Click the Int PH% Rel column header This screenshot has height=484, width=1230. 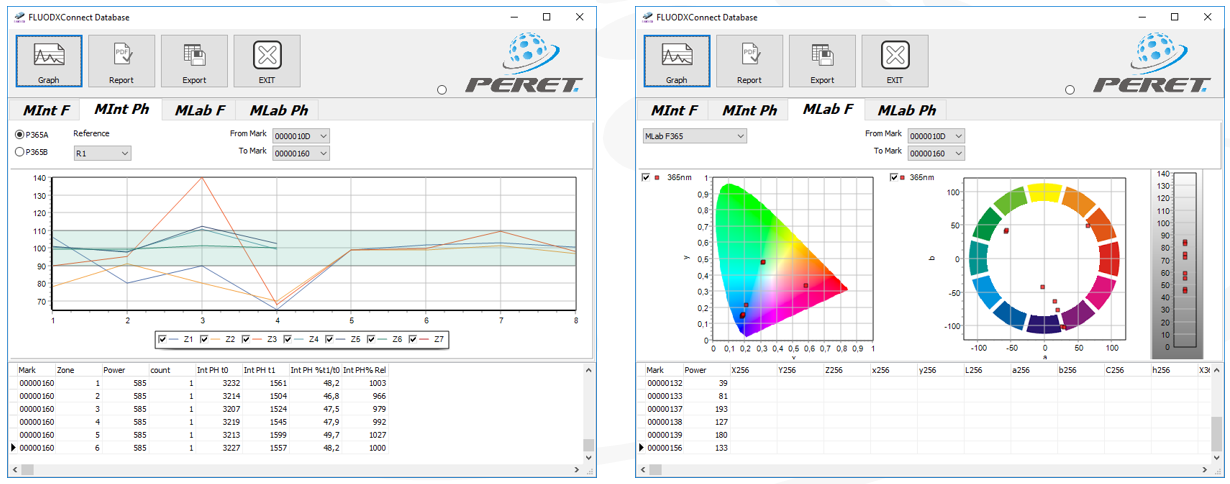(364, 369)
